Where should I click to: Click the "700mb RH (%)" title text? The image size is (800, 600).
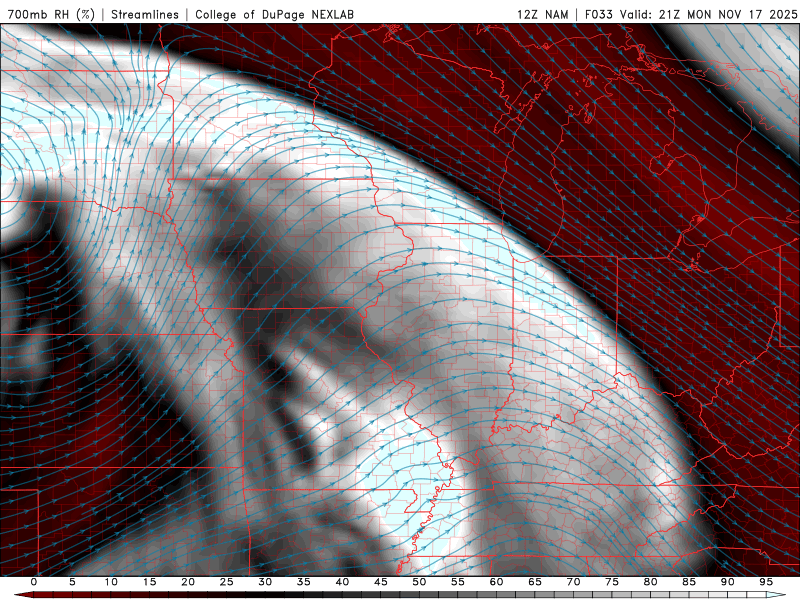click(x=51, y=14)
